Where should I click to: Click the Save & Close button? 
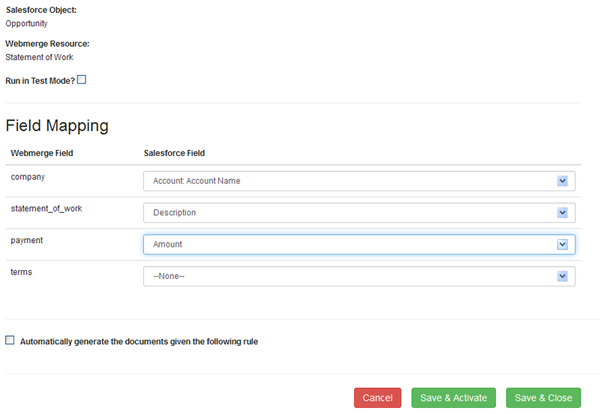[x=543, y=398]
